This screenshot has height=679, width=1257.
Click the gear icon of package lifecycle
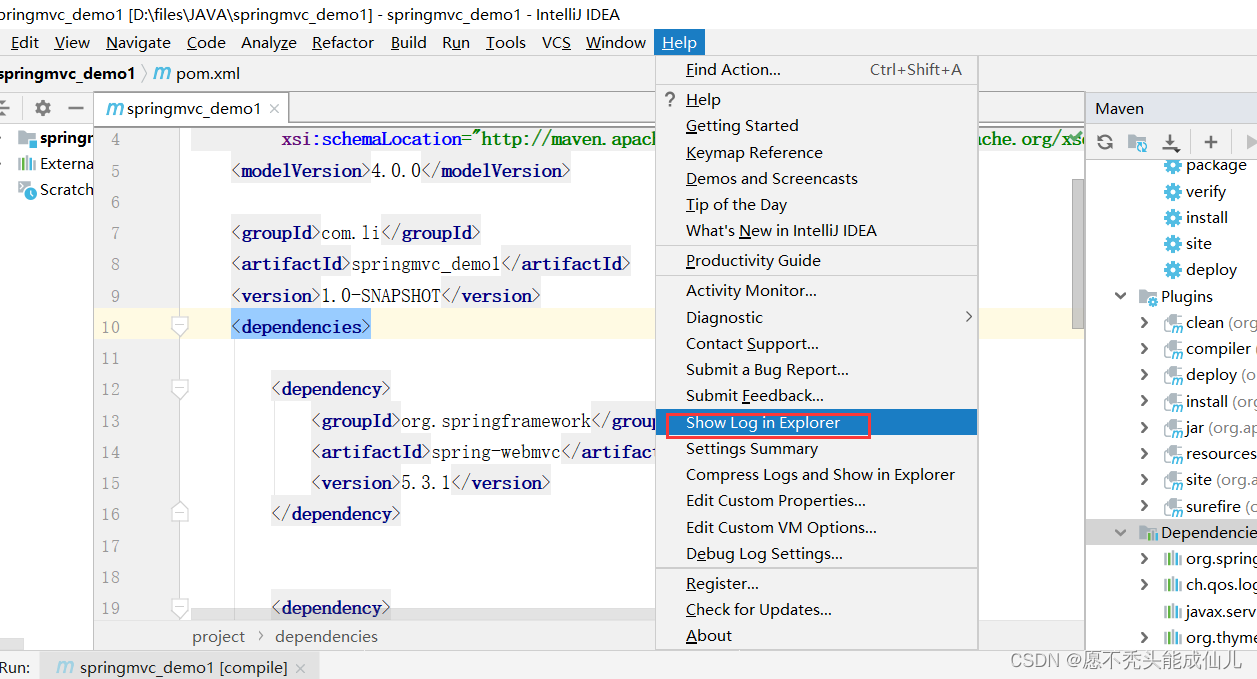coord(1172,165)
